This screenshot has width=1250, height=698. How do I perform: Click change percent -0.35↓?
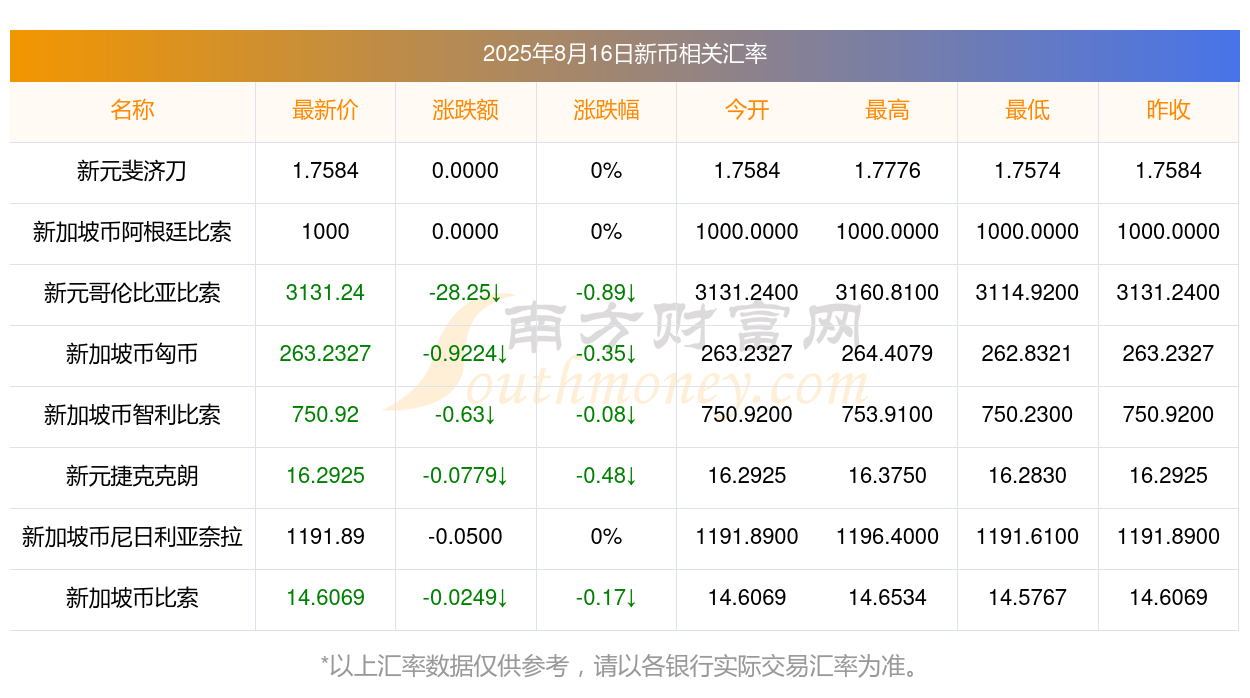click(606, 354)
